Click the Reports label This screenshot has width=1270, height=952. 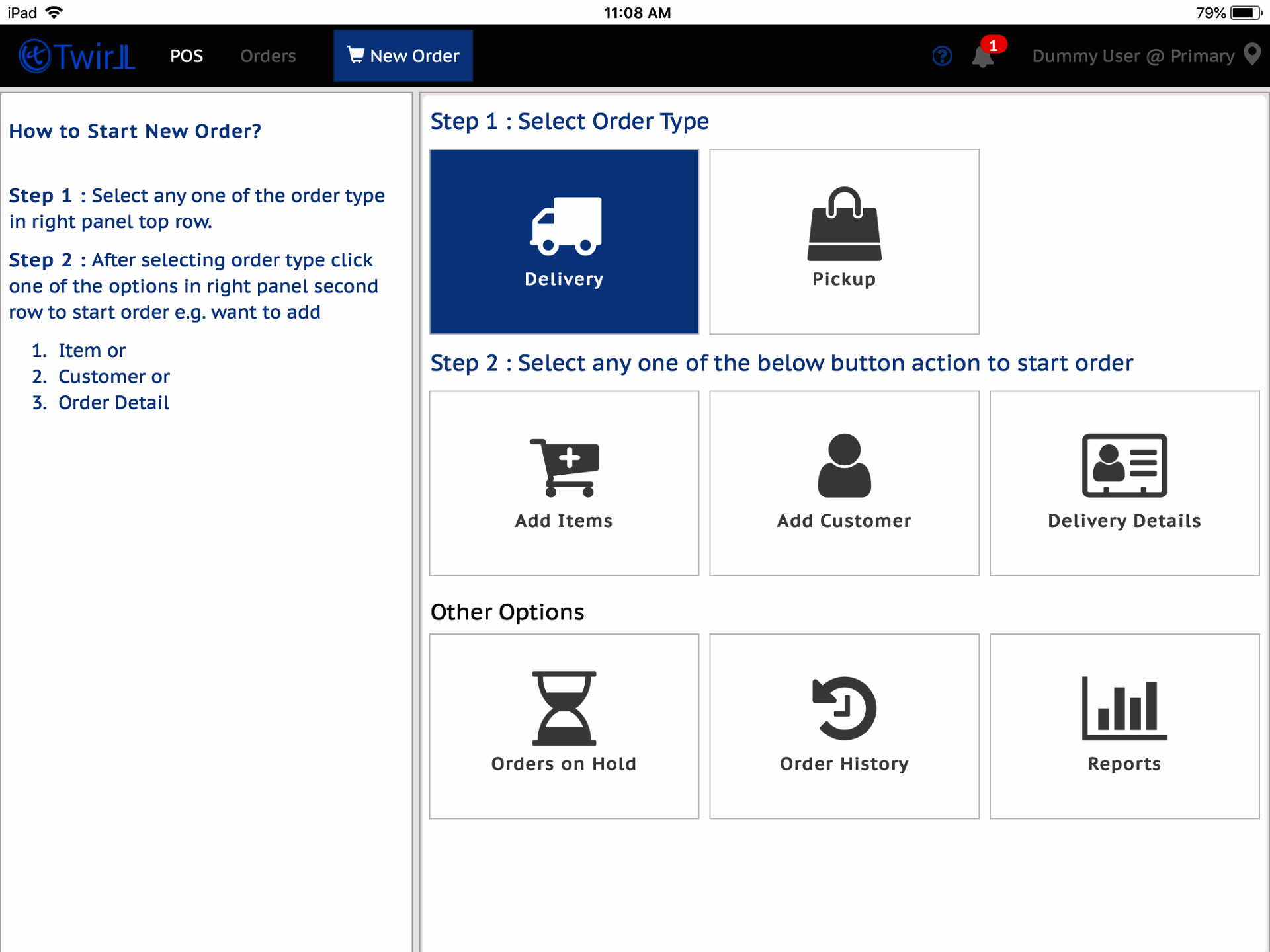pyautogui.click(x=1124, y=764)
